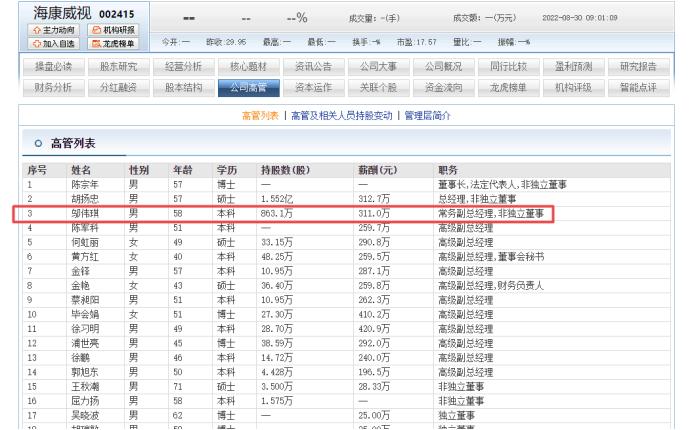This screenshot has width=692, height=430.
Task: Click the timestamp 2022-08-30 09:01:09
Action: (x=579, y=18)
